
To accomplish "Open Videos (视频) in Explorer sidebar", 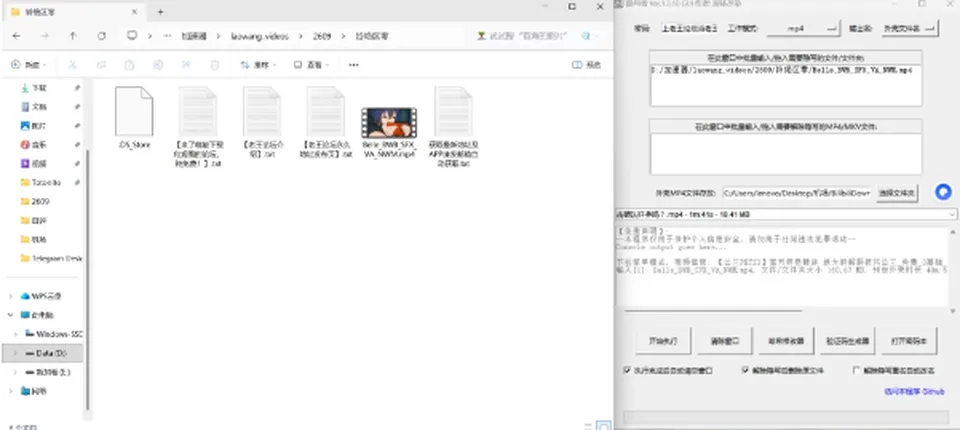I will 39,164.
